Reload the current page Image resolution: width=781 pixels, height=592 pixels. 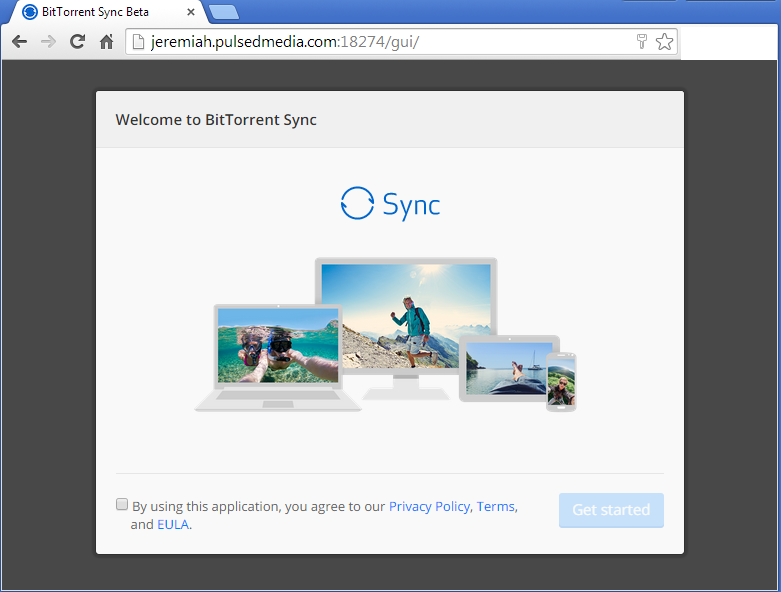(77, 42)
